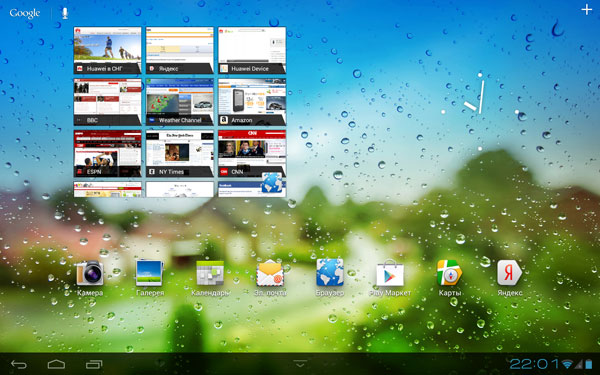
Task: Open the Weather Channel bookmark thumbnail
Action: 179,102
